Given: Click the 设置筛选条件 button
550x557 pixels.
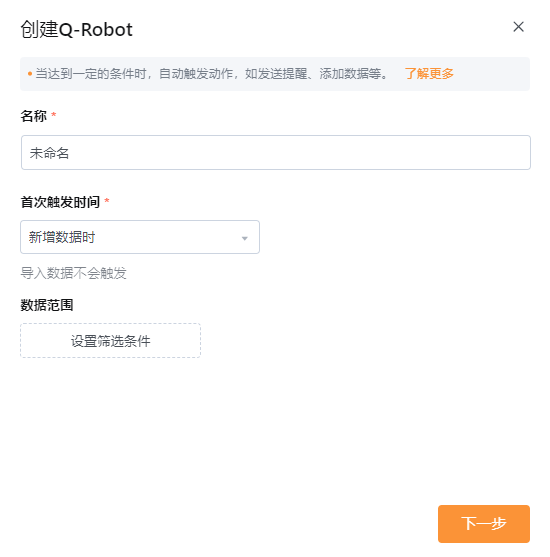Looking at the screenshot, I should [x=110, y=340].
